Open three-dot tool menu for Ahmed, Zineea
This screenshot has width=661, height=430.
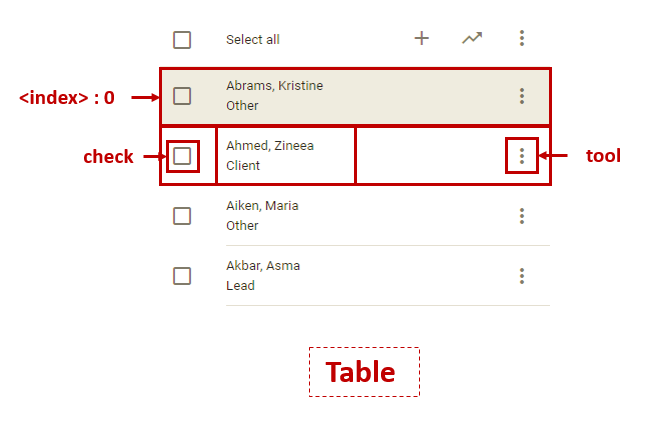tap(522, 156)
